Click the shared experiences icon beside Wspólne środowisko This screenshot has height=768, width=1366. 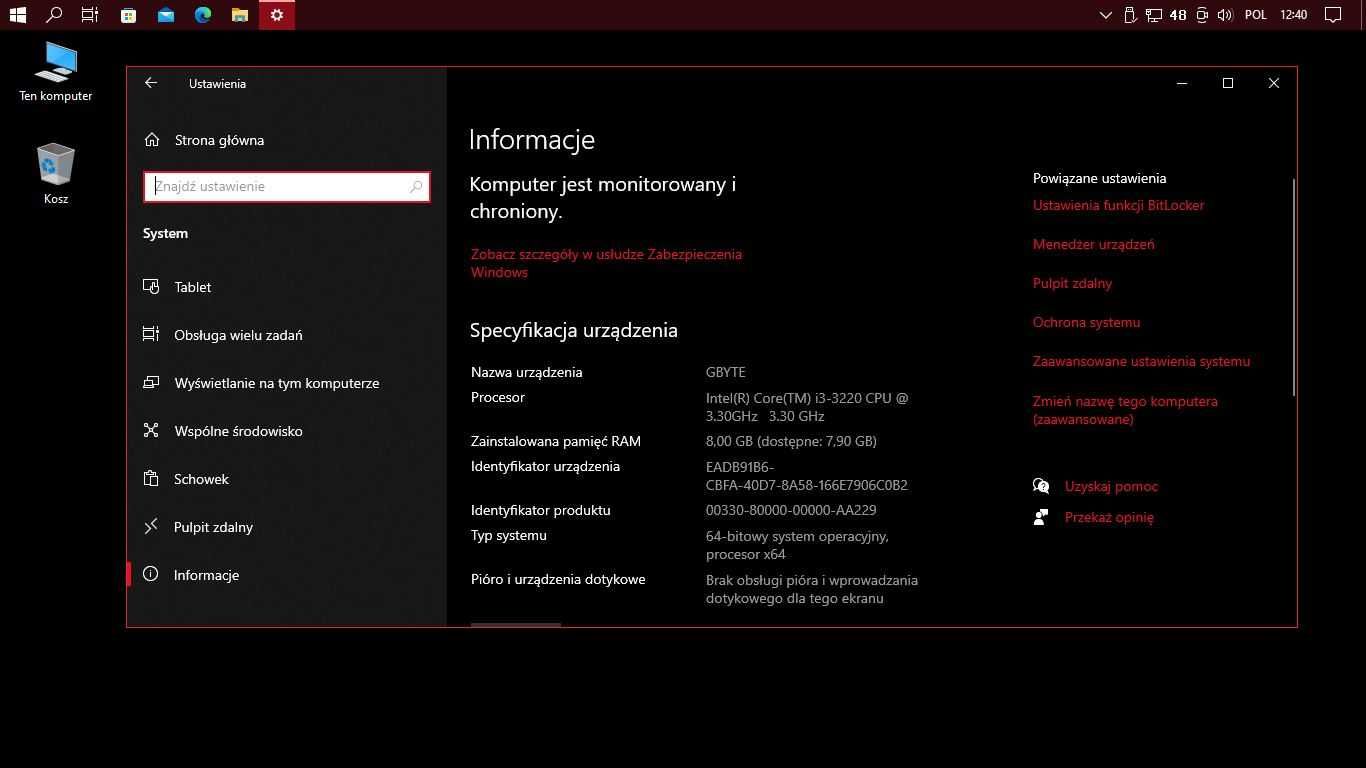[151, 431]
